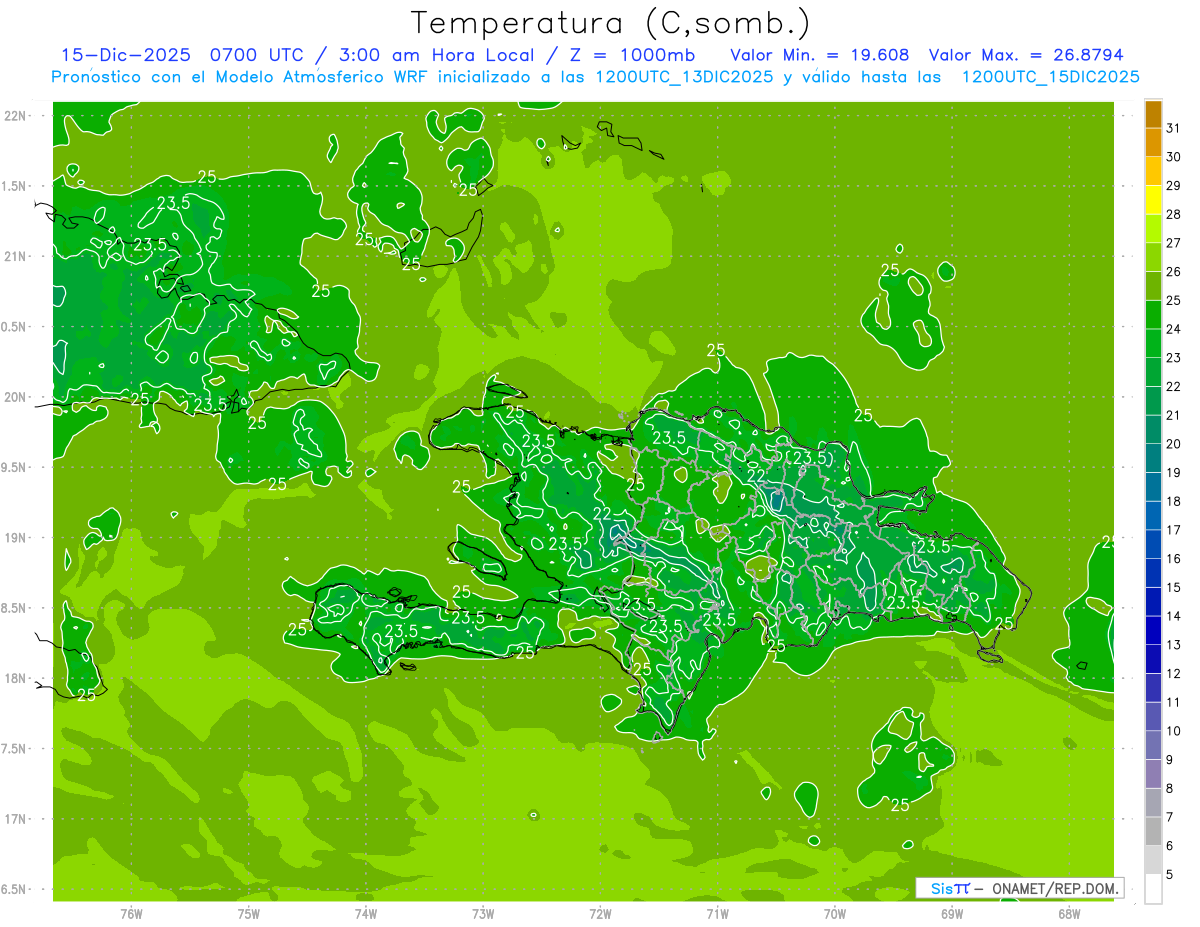Click the "Temperatura (C,somb.)" chart title

611,24
